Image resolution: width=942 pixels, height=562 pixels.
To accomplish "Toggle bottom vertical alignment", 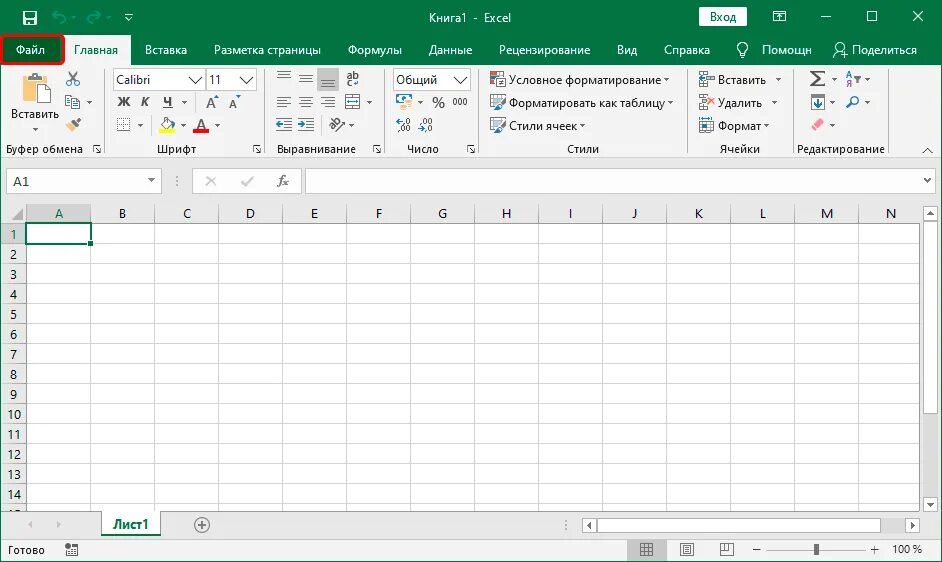I will (328, 79).
